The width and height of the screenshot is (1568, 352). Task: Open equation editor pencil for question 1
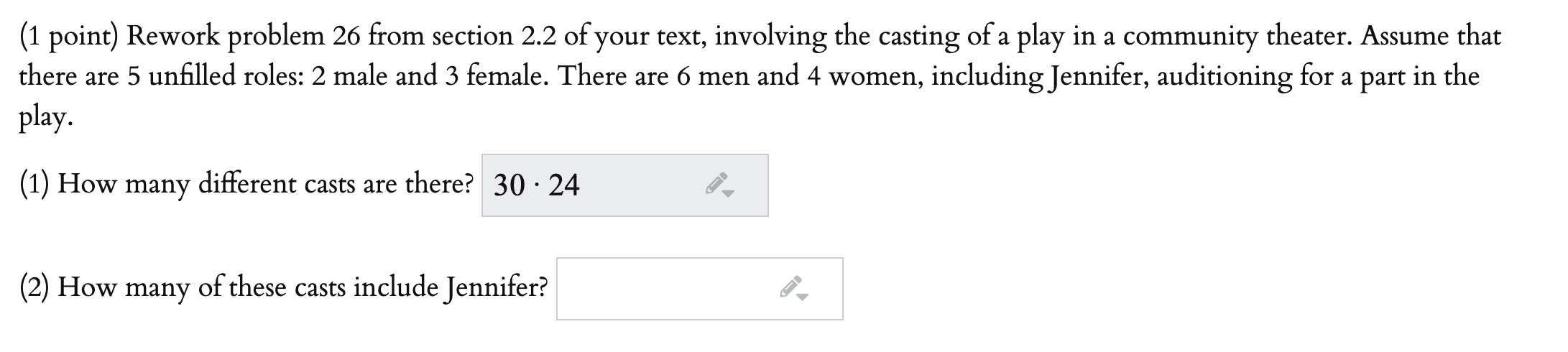[x=716, y=185]
